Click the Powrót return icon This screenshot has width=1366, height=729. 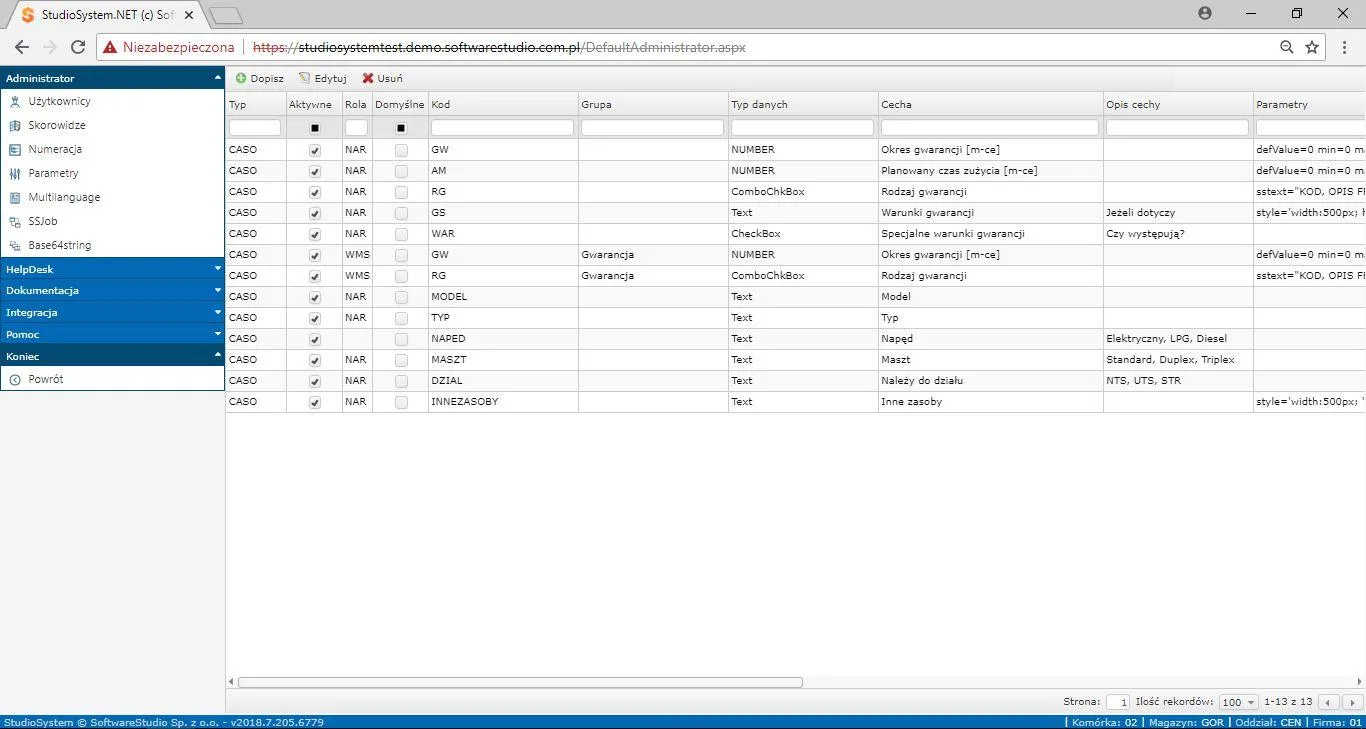[15, 379]
